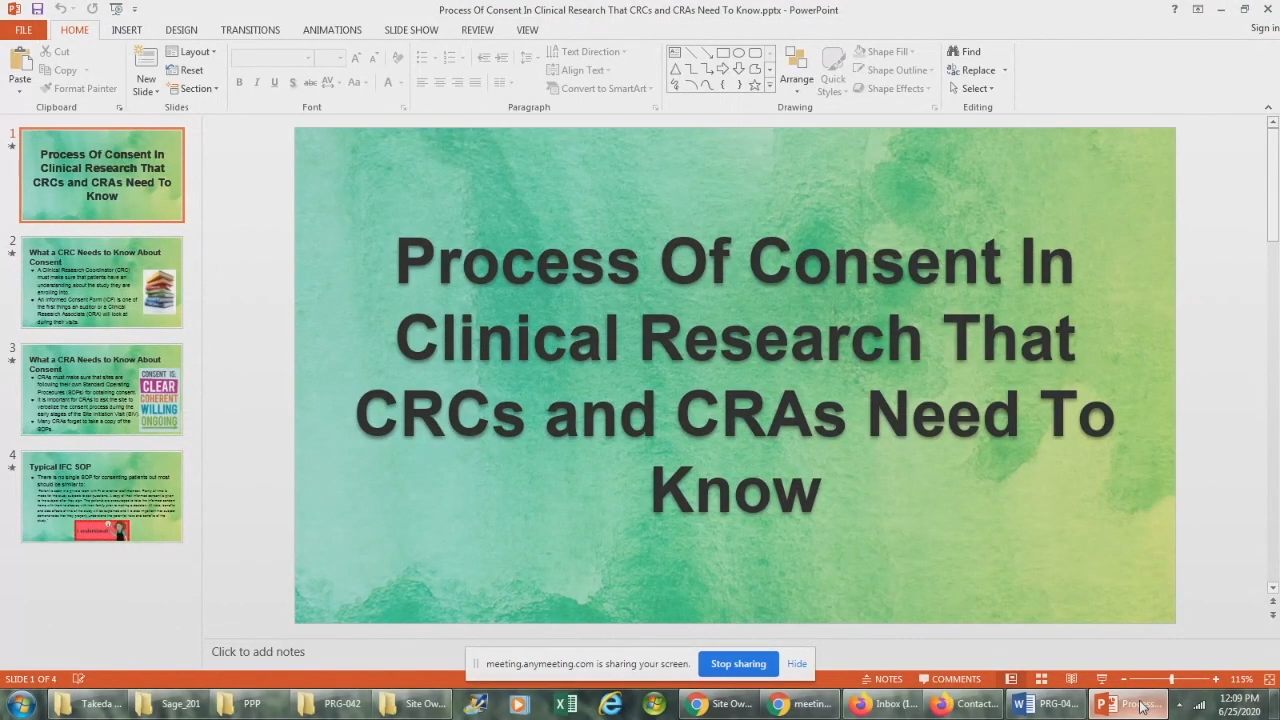
Task: Stop sharing the screen
Action: click(738, 664)
